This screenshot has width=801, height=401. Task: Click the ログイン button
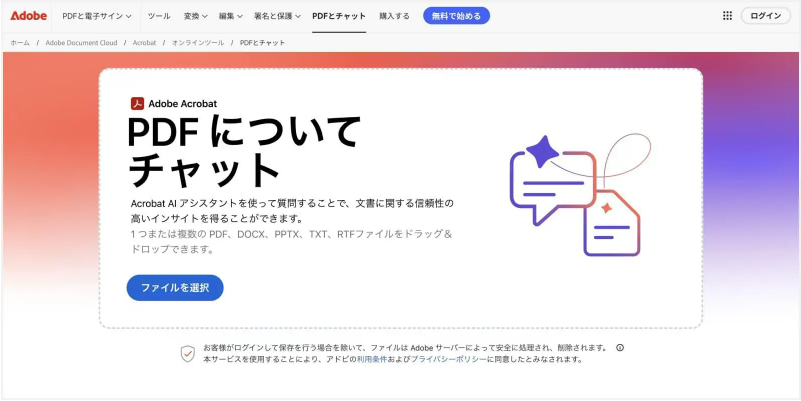[x=766, y=16]
